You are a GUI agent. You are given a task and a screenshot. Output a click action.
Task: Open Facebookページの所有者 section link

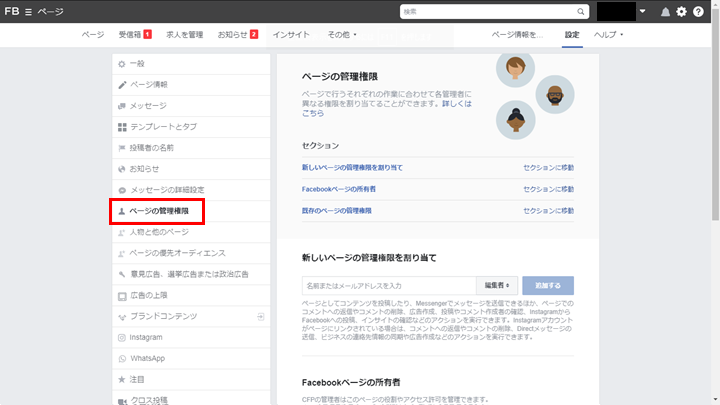tap(338, 189)
